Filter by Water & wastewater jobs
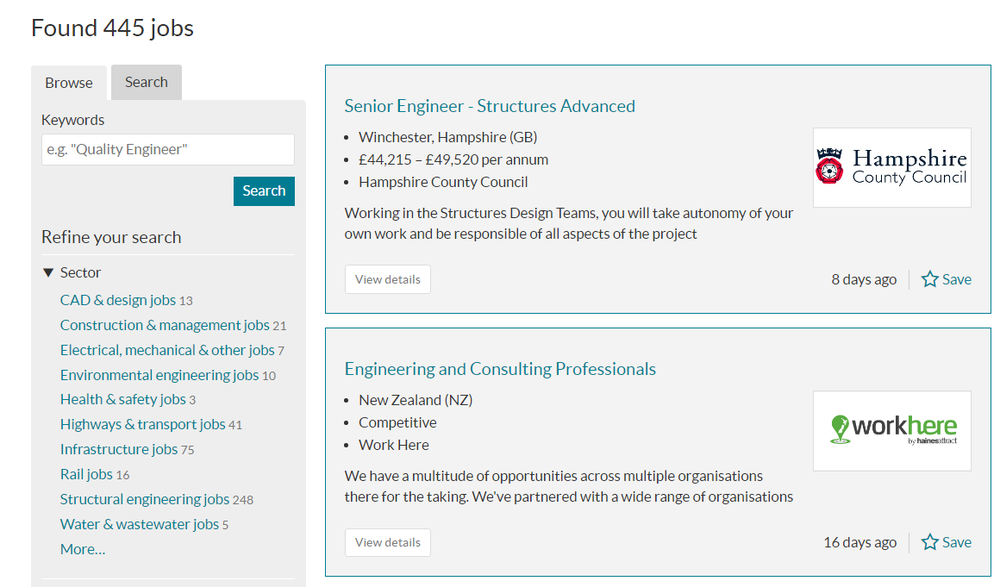The height and width of the screenshot is (587, 1000). click(x=139, y=524)
